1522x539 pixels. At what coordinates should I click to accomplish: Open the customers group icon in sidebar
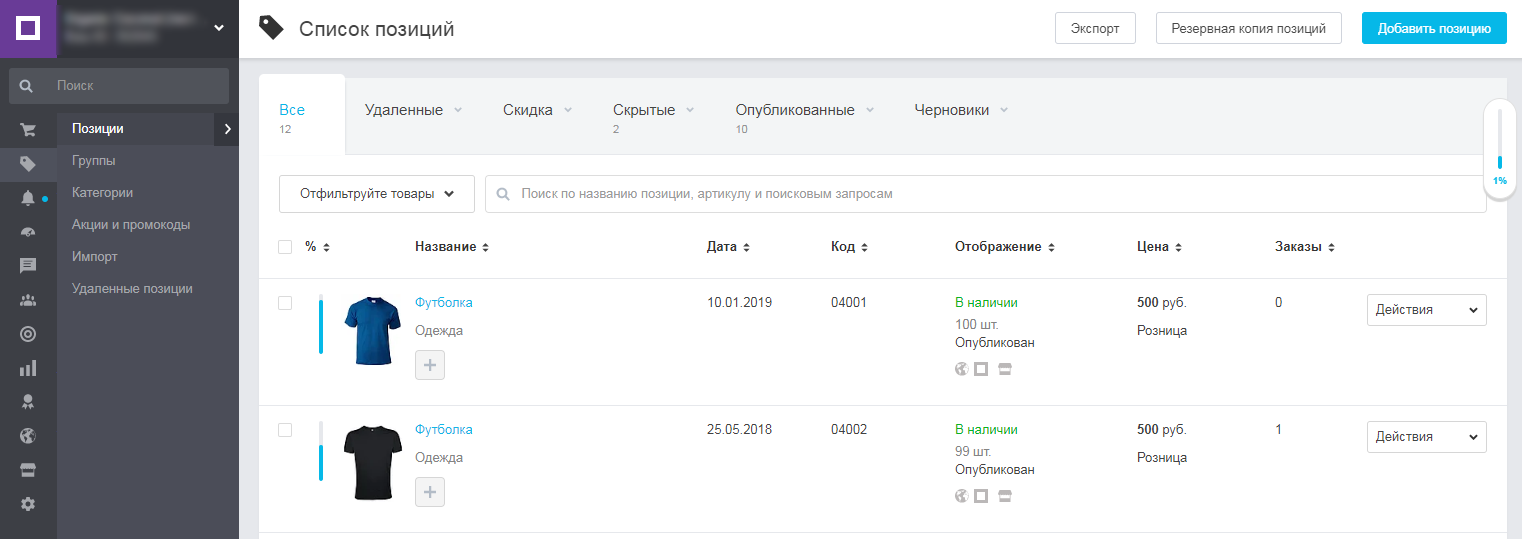28,300
